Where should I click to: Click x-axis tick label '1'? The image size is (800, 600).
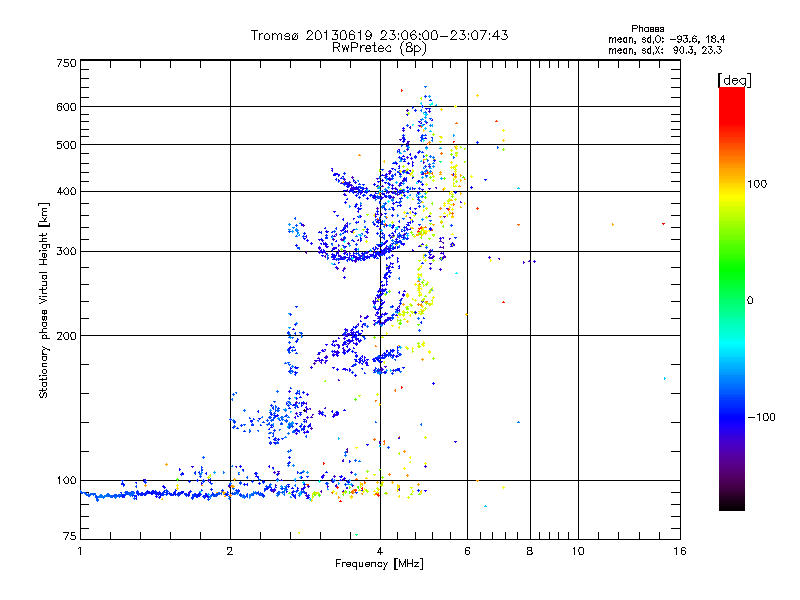(80, 551)
